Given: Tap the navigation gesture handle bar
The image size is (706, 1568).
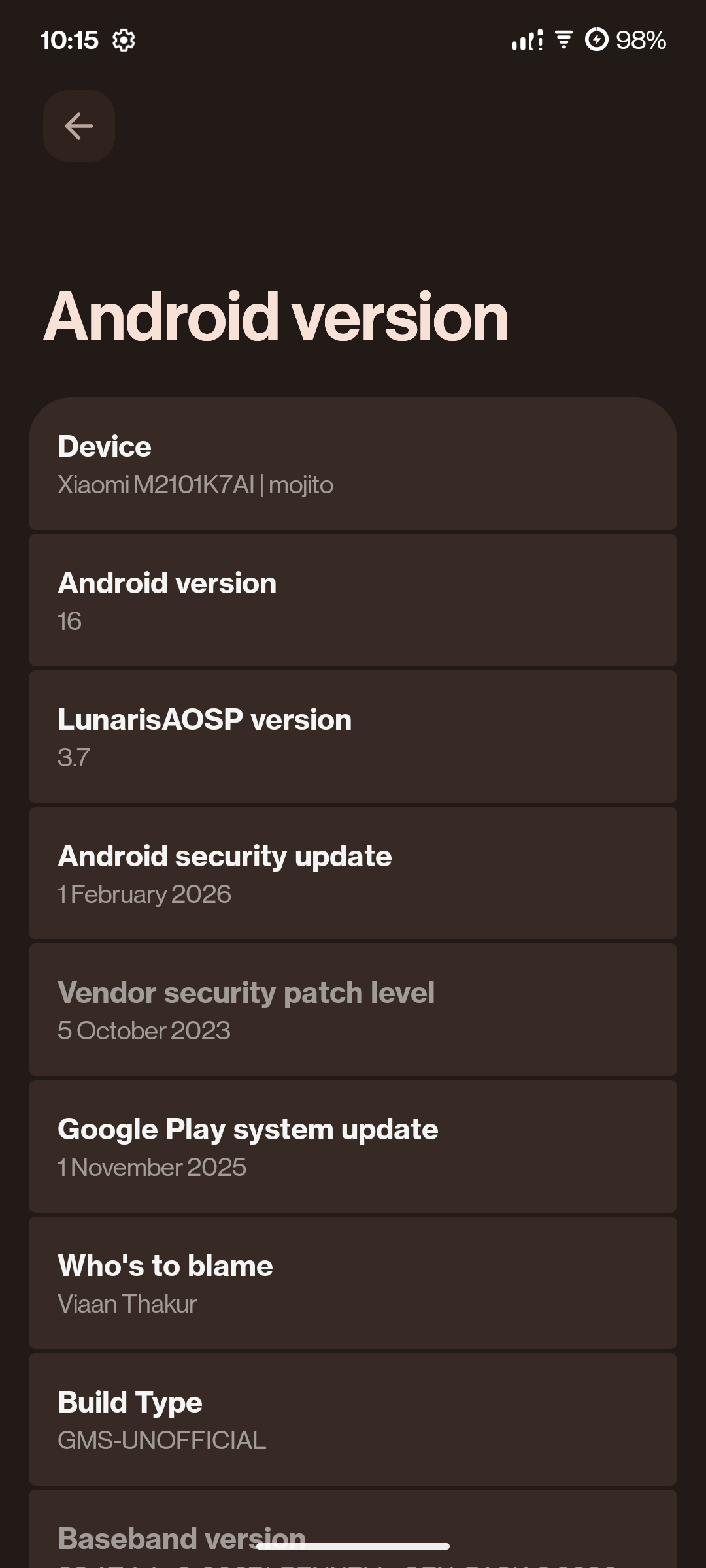Looking at the screenshot, I should [x=353, y=1546].
